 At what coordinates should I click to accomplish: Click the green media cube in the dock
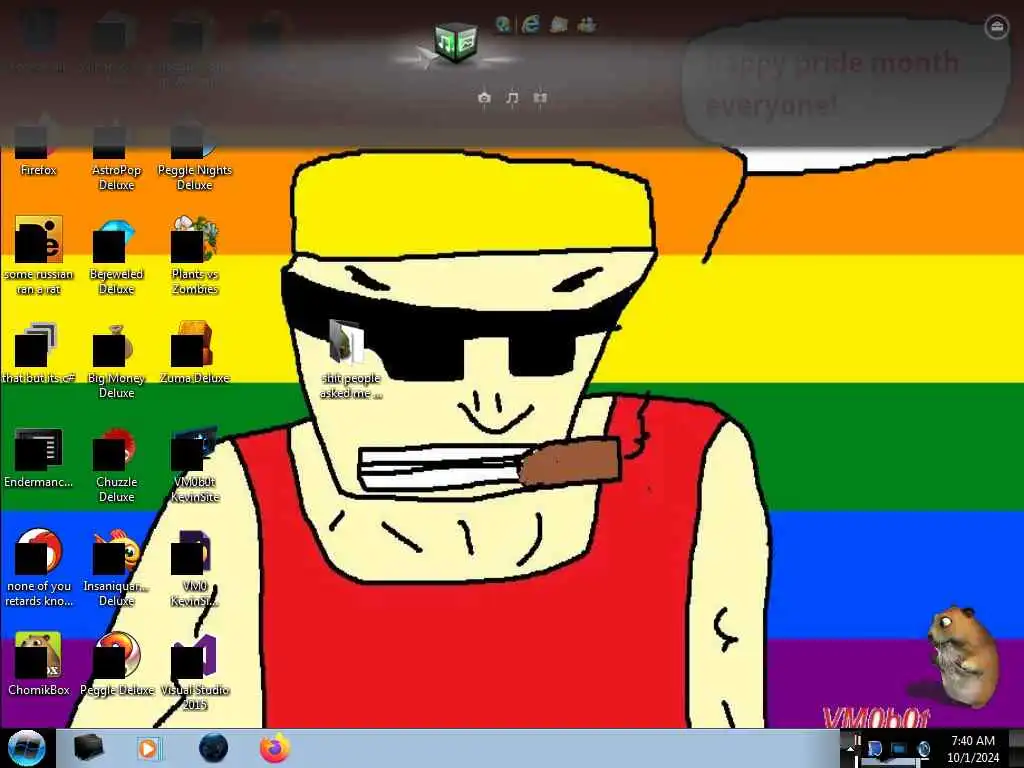[x=456, y=42]
